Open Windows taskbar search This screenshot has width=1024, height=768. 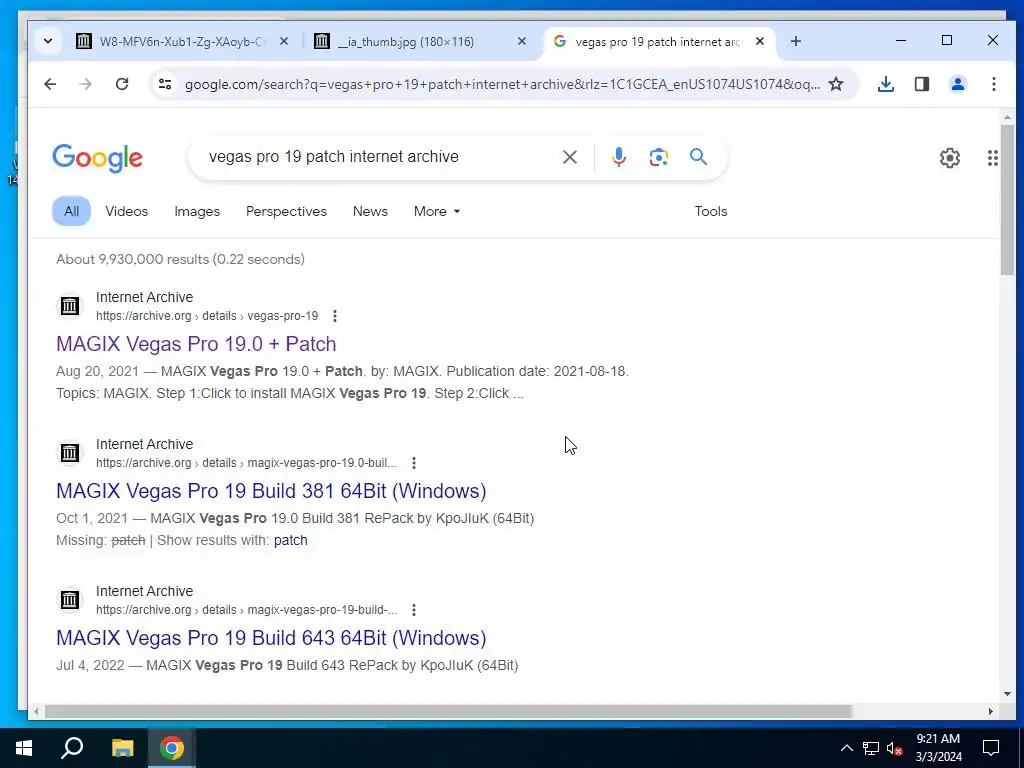[x=72, y=748]
